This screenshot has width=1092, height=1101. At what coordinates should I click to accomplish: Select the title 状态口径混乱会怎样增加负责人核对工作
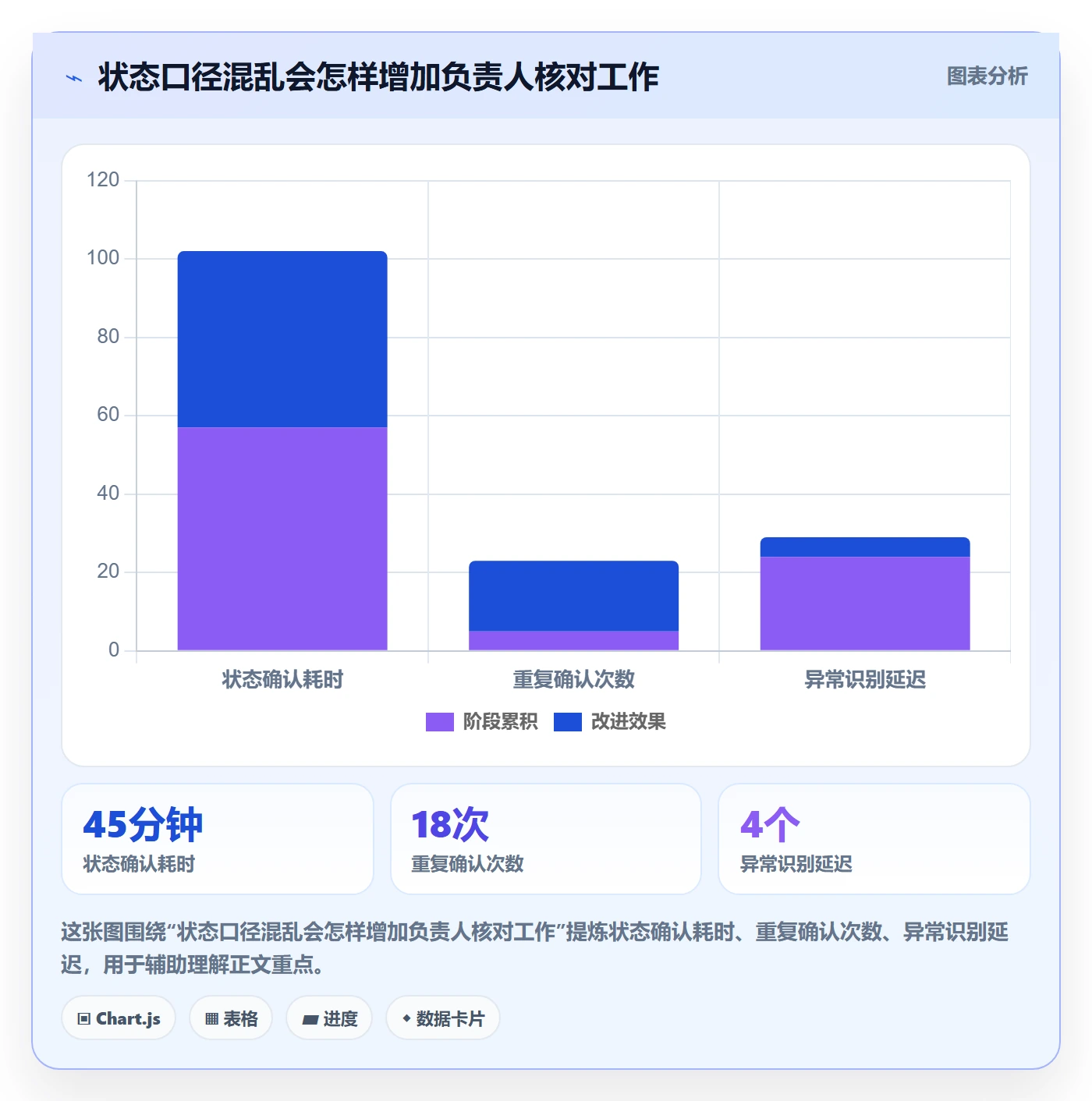(378, 77)
